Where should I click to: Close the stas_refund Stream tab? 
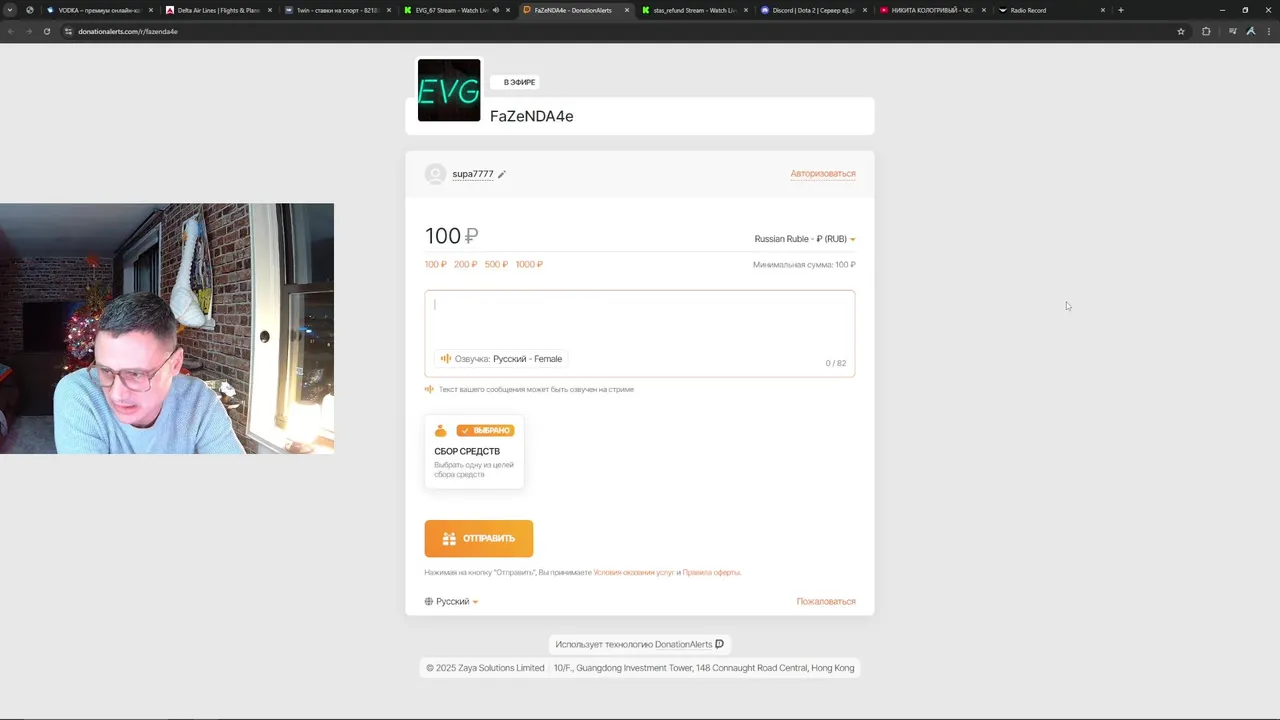pyautogui.click(x=746, y=10)
